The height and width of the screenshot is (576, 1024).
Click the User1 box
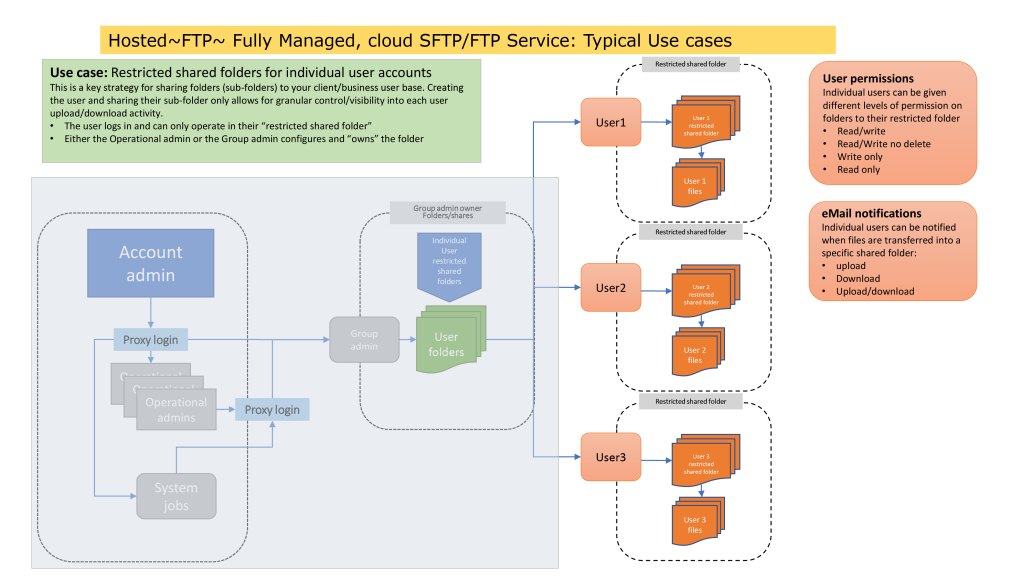(x=611, y=122)
